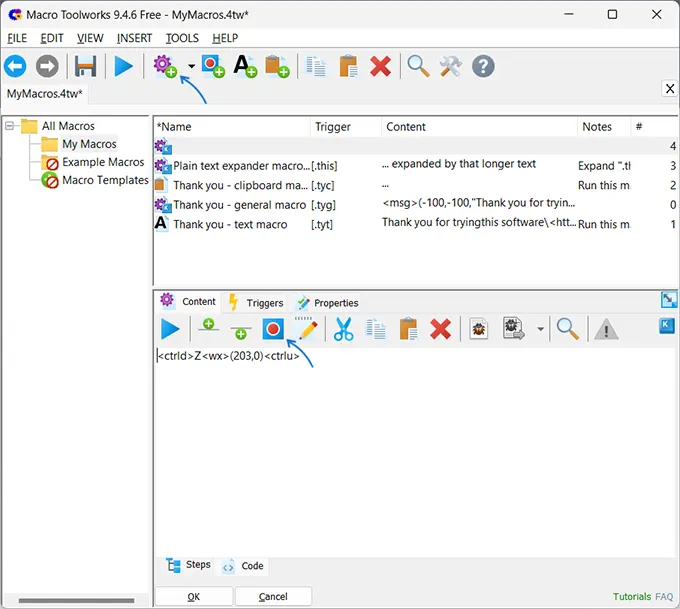
Task: Click the record new macro toolbar icon
Action: point(213,66)
